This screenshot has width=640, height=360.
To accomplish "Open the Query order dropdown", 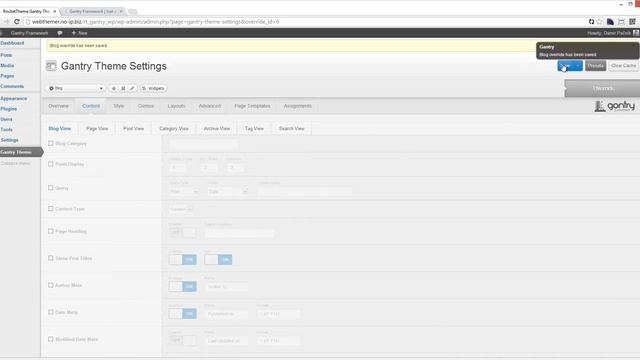I will pos(227,191).
